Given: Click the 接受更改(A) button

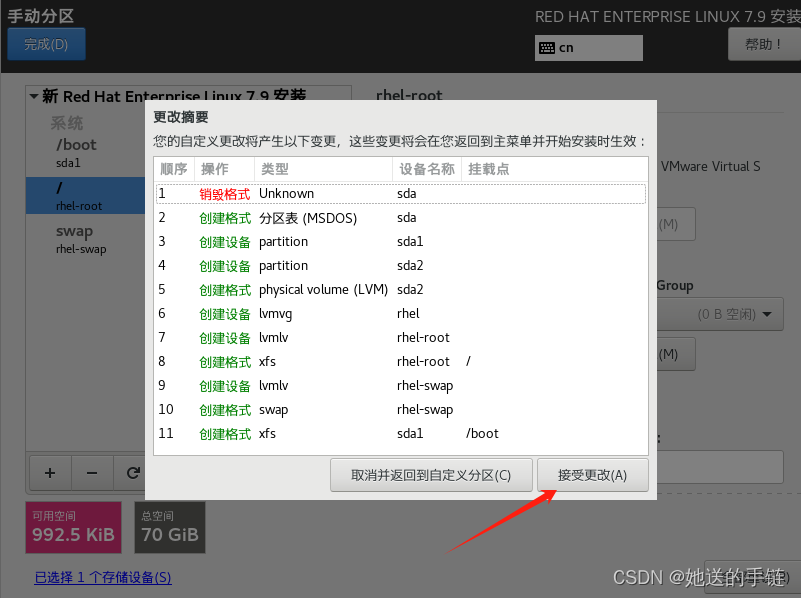Looking at the screenshot, I should (x=593, y=475).
